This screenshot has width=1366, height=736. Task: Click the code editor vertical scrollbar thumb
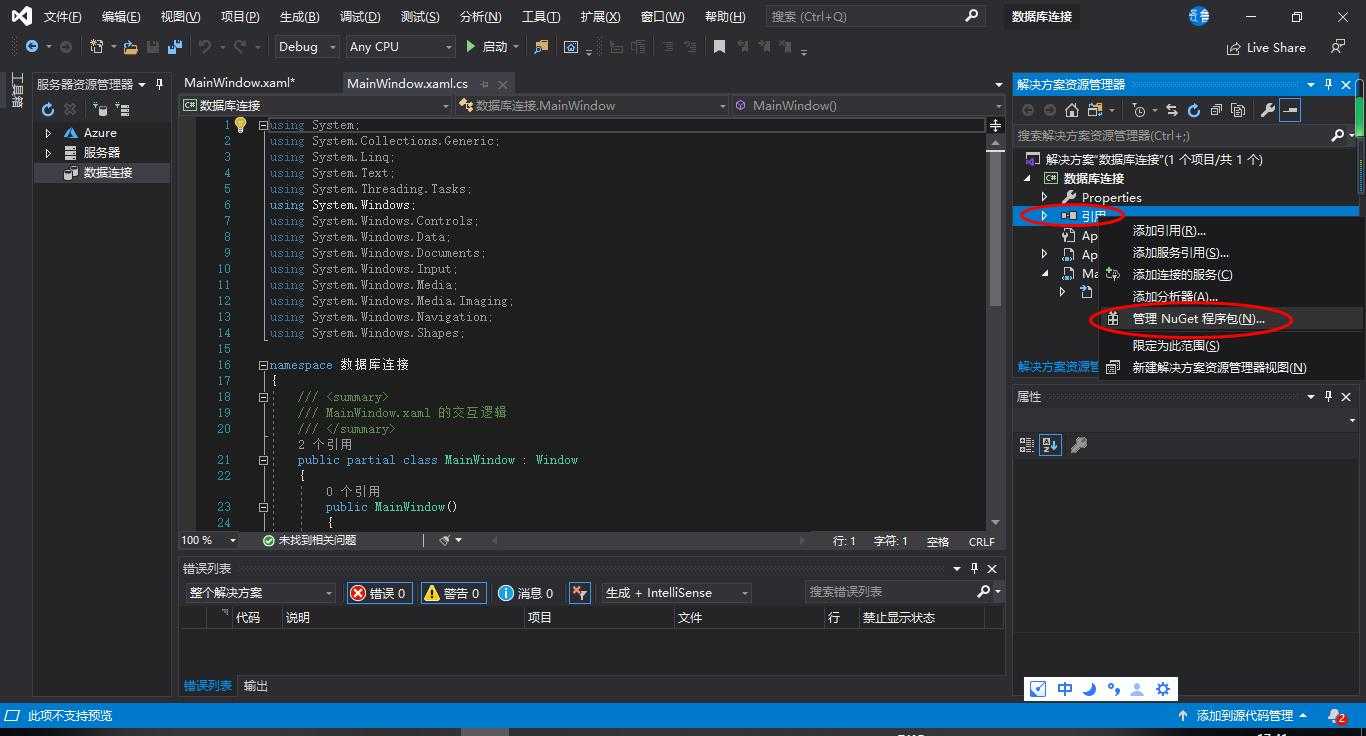[995, 228]
